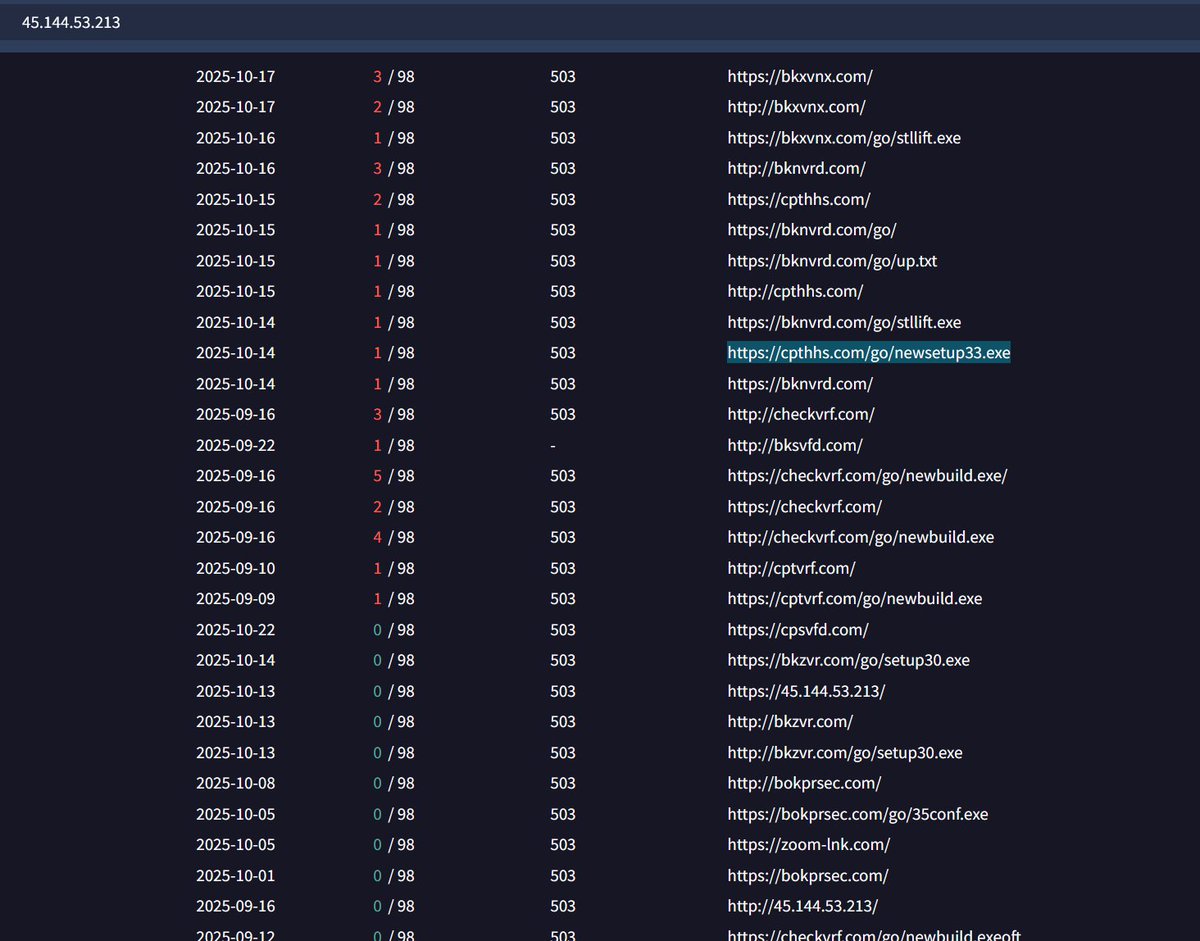Click 2025-09-09 date cell
This screenshot has height=941, width=1200.
pos(236,599)
